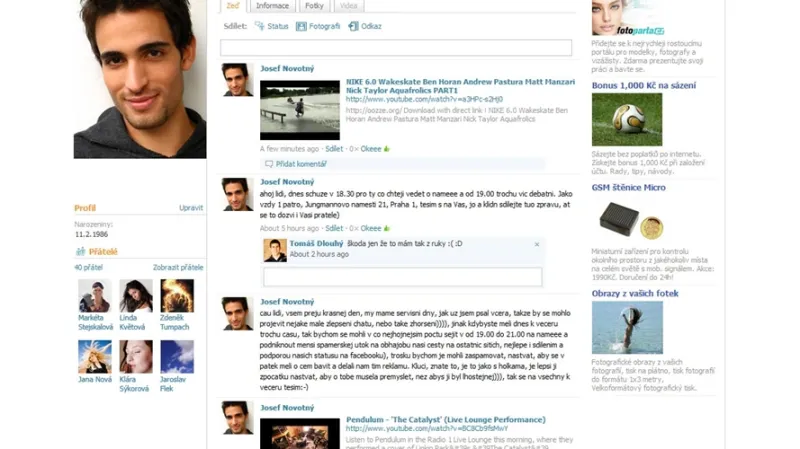Click the Upravit profile edit link

point(191,208)
